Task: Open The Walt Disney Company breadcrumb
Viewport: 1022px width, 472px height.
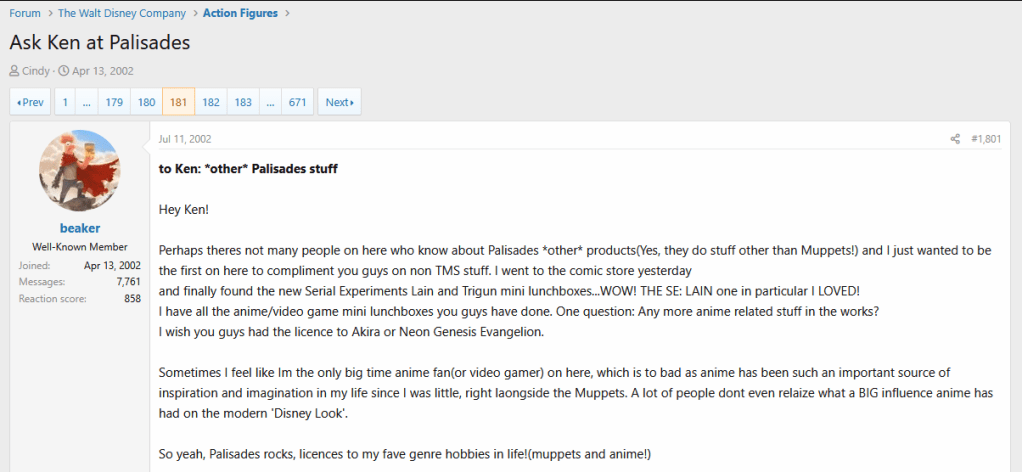Action: click(122, 13)
